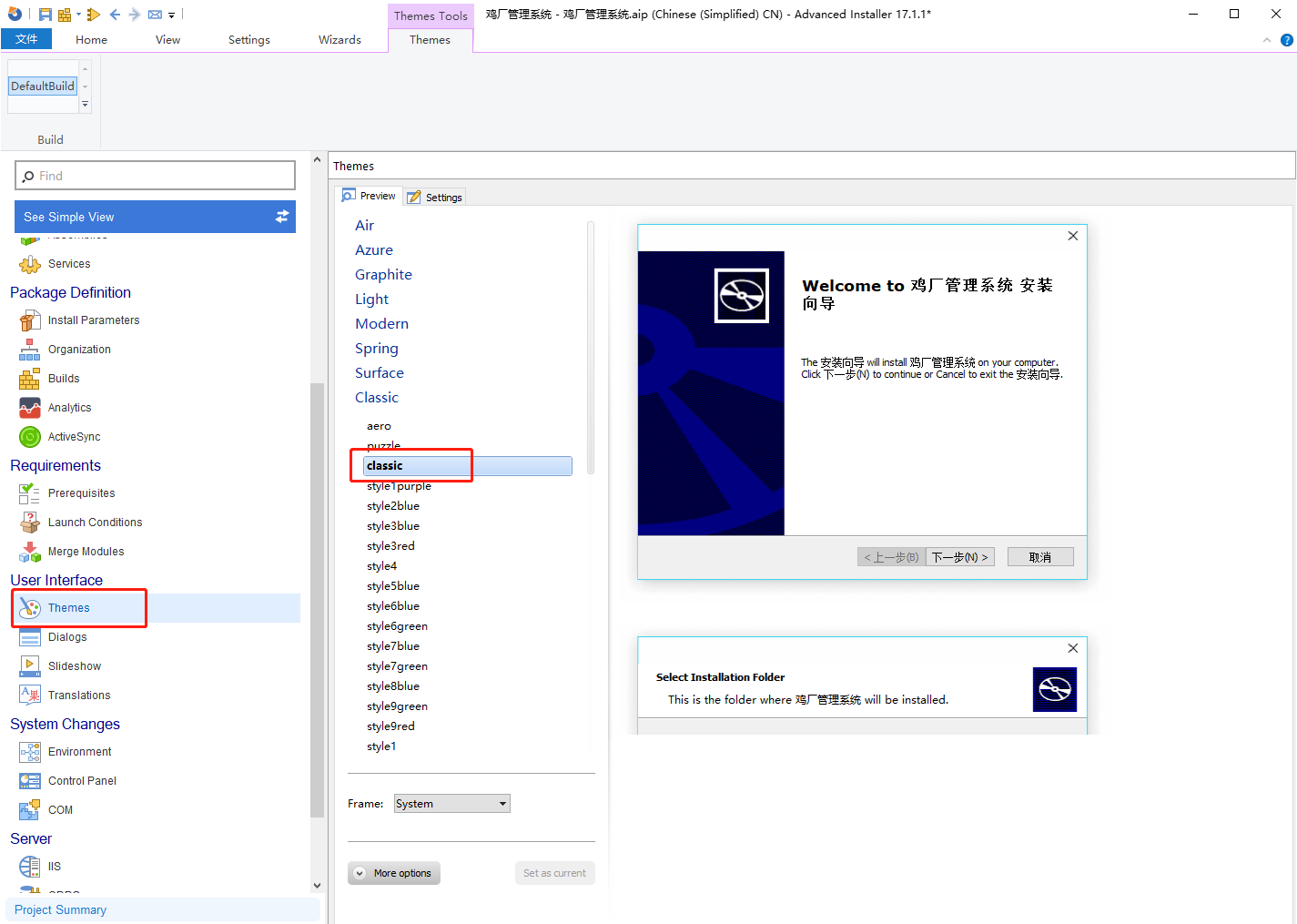Image resolution: width=1297 pixels, height=924 pixels.
Task: Click the blue Back arrow icon
Action: point(115,15)
